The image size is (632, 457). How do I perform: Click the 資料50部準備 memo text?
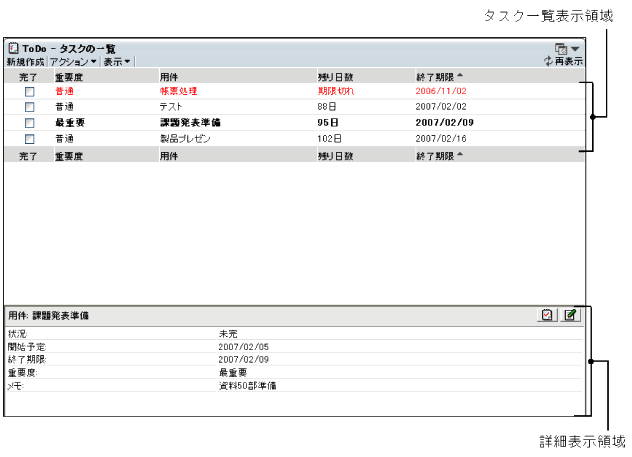pyautogui.click(x=247, y=386)
